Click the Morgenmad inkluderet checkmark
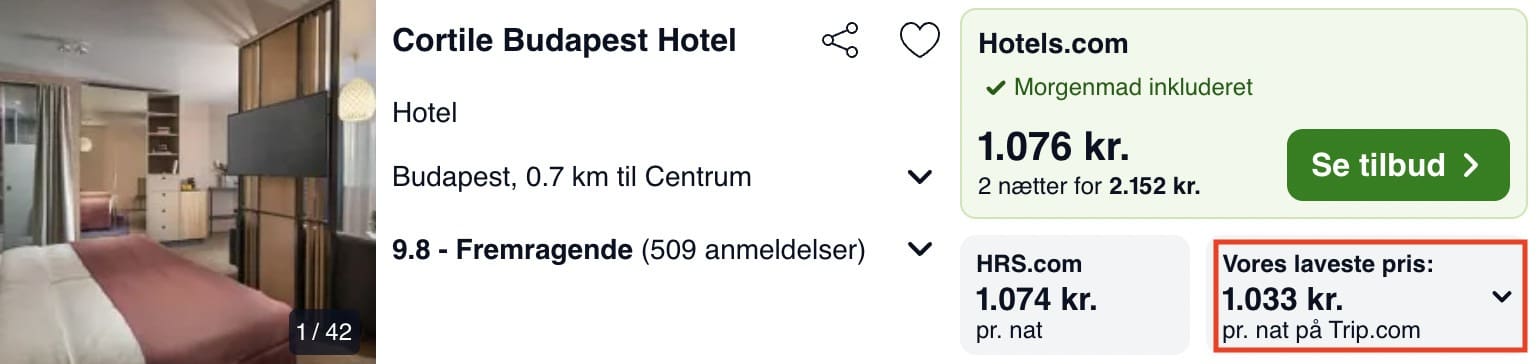The width and height of the screenshot is (1536, 364). click(x=995, y=88)
